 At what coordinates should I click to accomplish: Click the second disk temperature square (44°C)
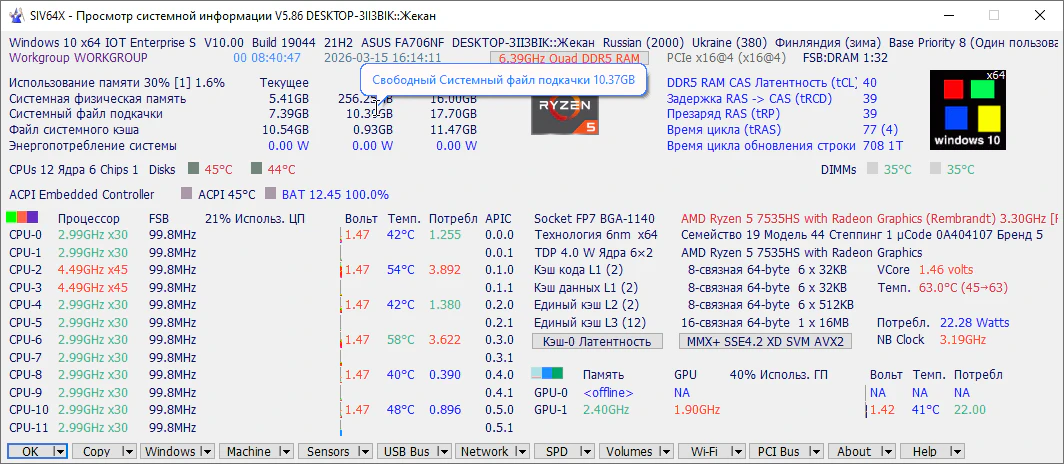pyautogui.click(x=257, y=170)
